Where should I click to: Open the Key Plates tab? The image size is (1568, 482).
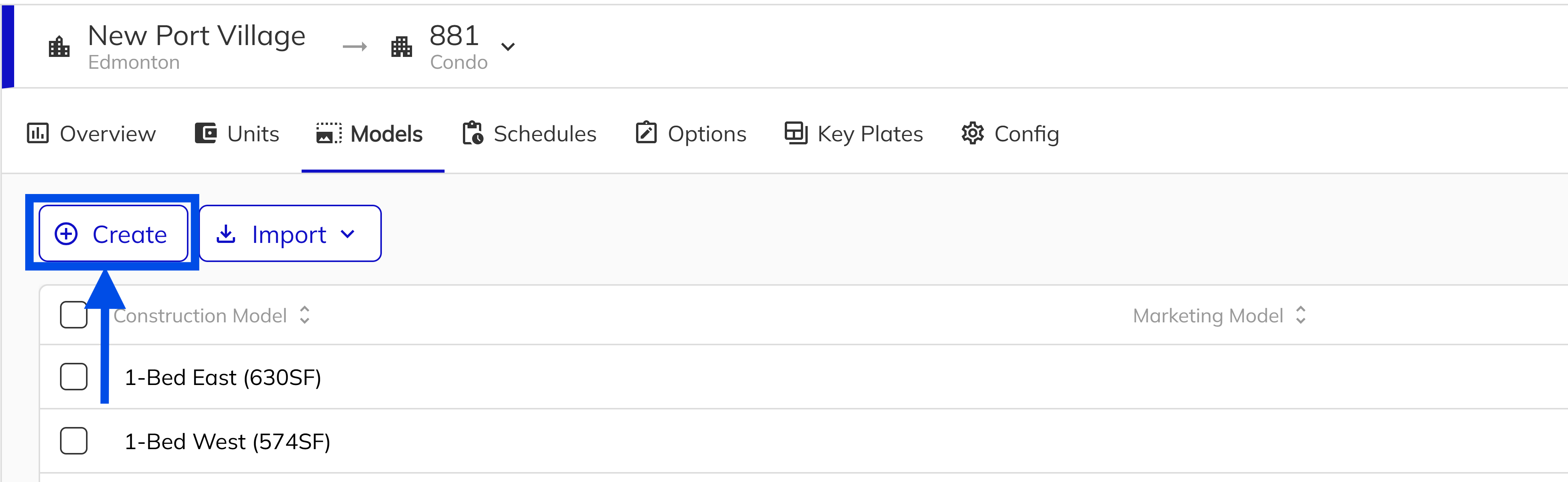(869, 133)
